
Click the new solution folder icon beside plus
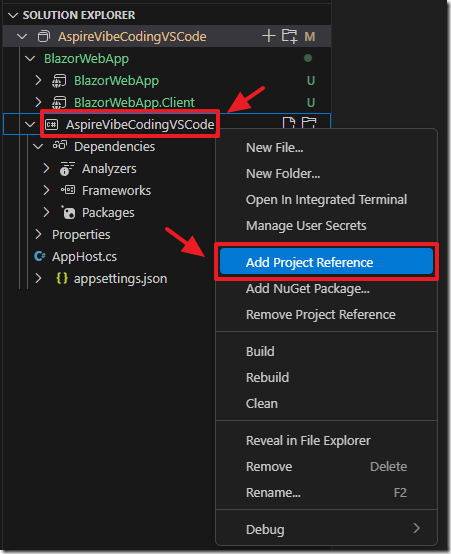289,36
